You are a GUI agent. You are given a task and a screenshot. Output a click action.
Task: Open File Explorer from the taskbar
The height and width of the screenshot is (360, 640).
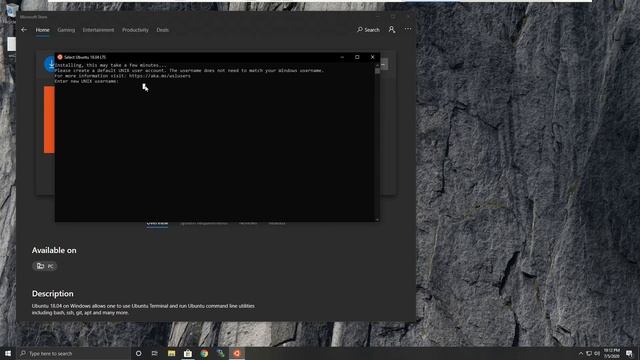point(171,353)
